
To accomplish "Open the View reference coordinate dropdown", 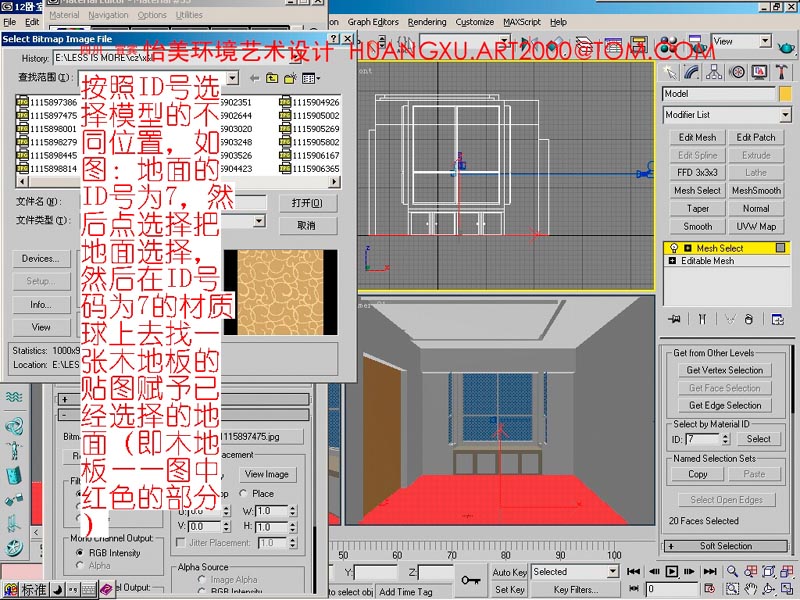I will (765, 41).
